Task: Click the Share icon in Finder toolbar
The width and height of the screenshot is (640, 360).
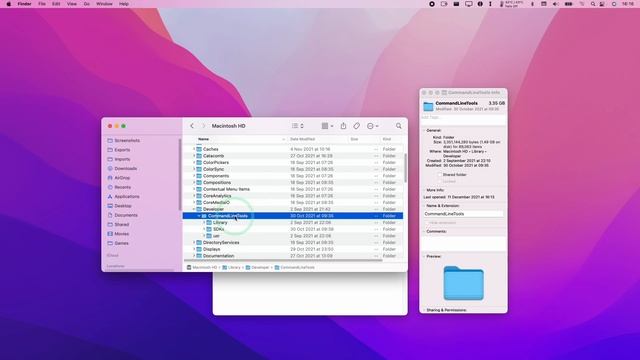Action: [343, 126]
